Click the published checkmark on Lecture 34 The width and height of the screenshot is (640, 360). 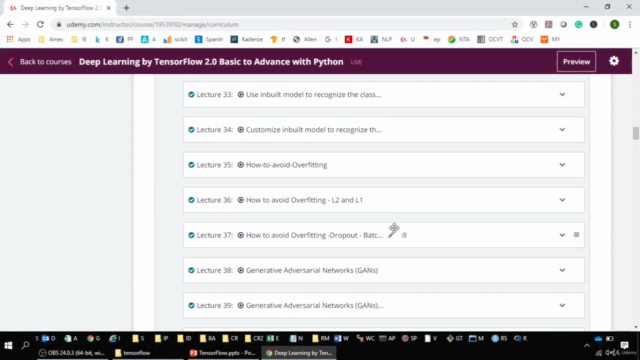(191, 129)
